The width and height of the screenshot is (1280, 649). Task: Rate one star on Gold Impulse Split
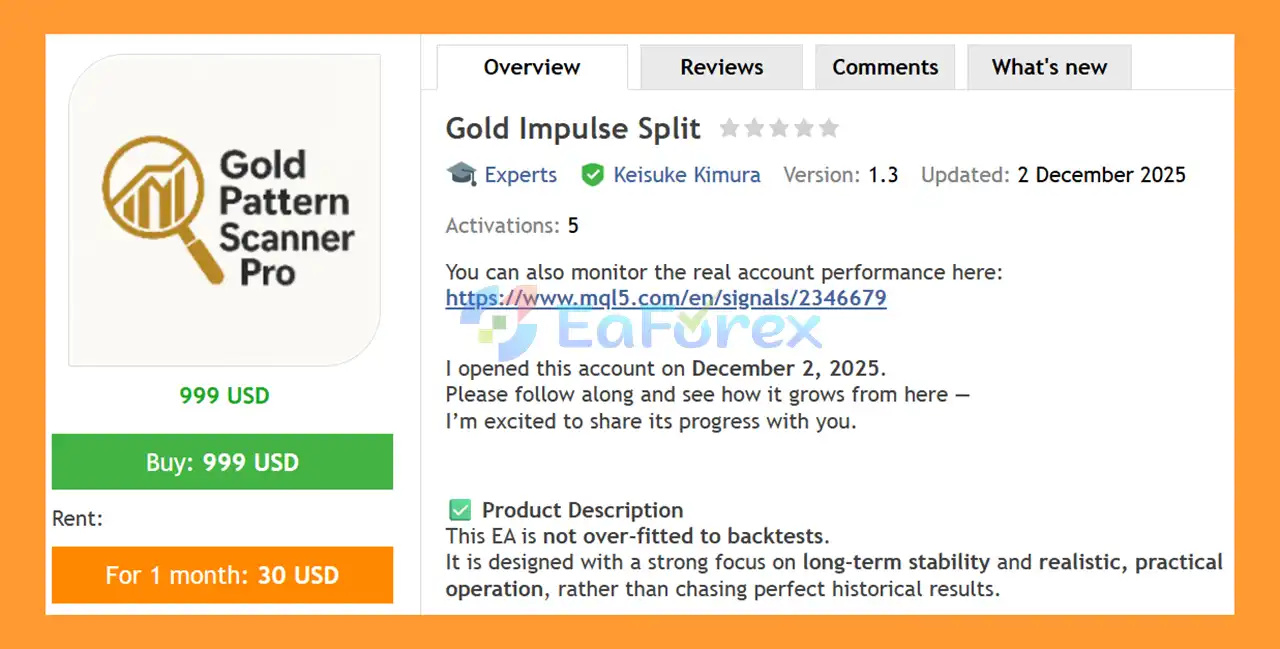pos(729,128)
